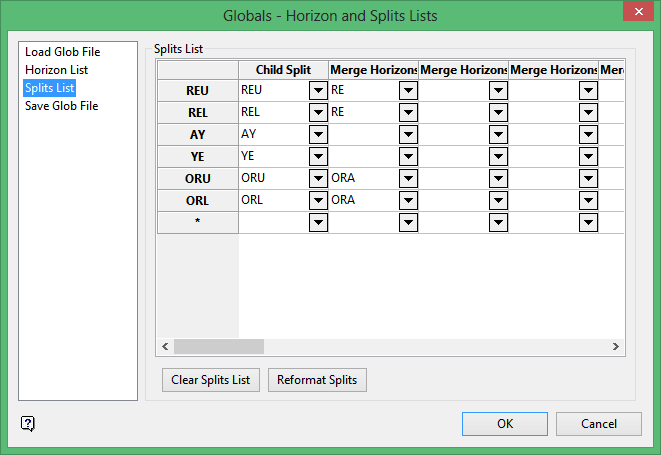Expand the RE merge horizon dropdown in REU row
This screenshot has height=455, width=661.
click(408, 91)
